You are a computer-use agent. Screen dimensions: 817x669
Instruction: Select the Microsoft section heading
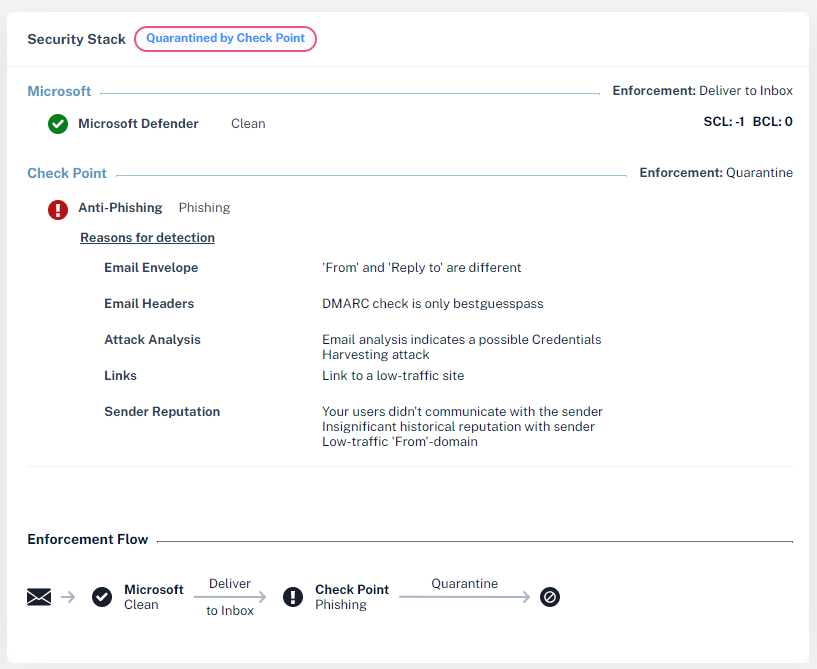(59, 91)
